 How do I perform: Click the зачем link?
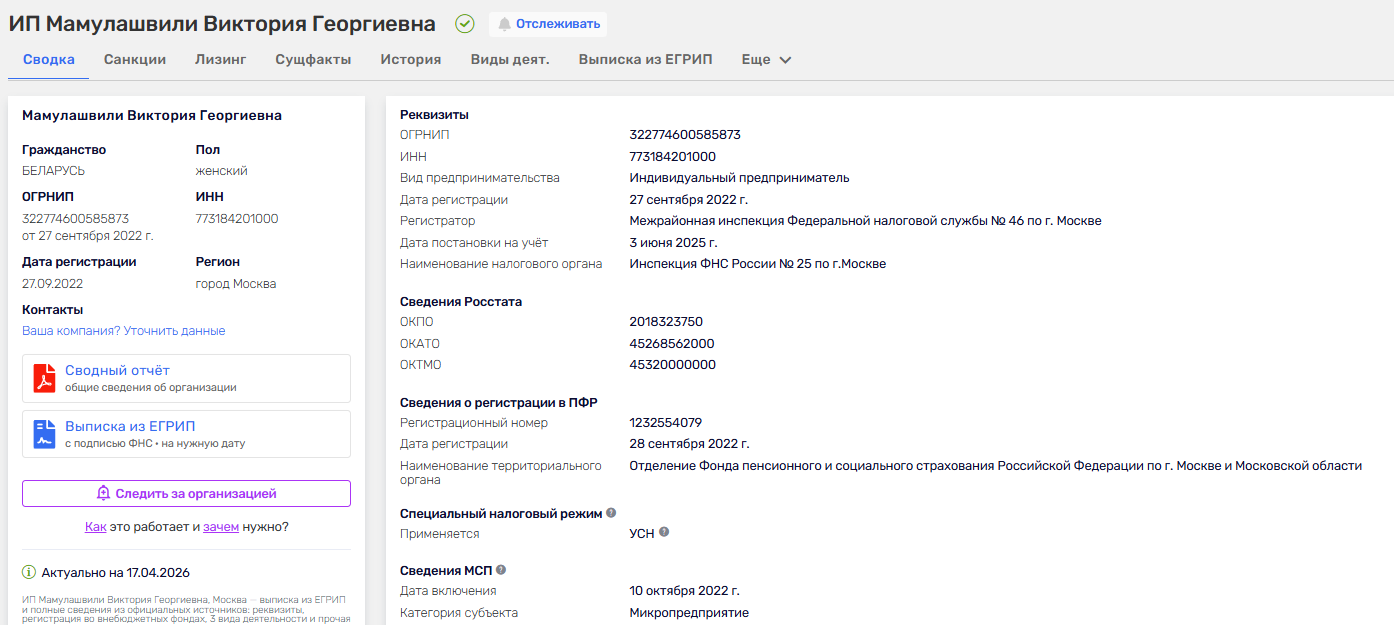pyautogui.click(x=221, y=526)
